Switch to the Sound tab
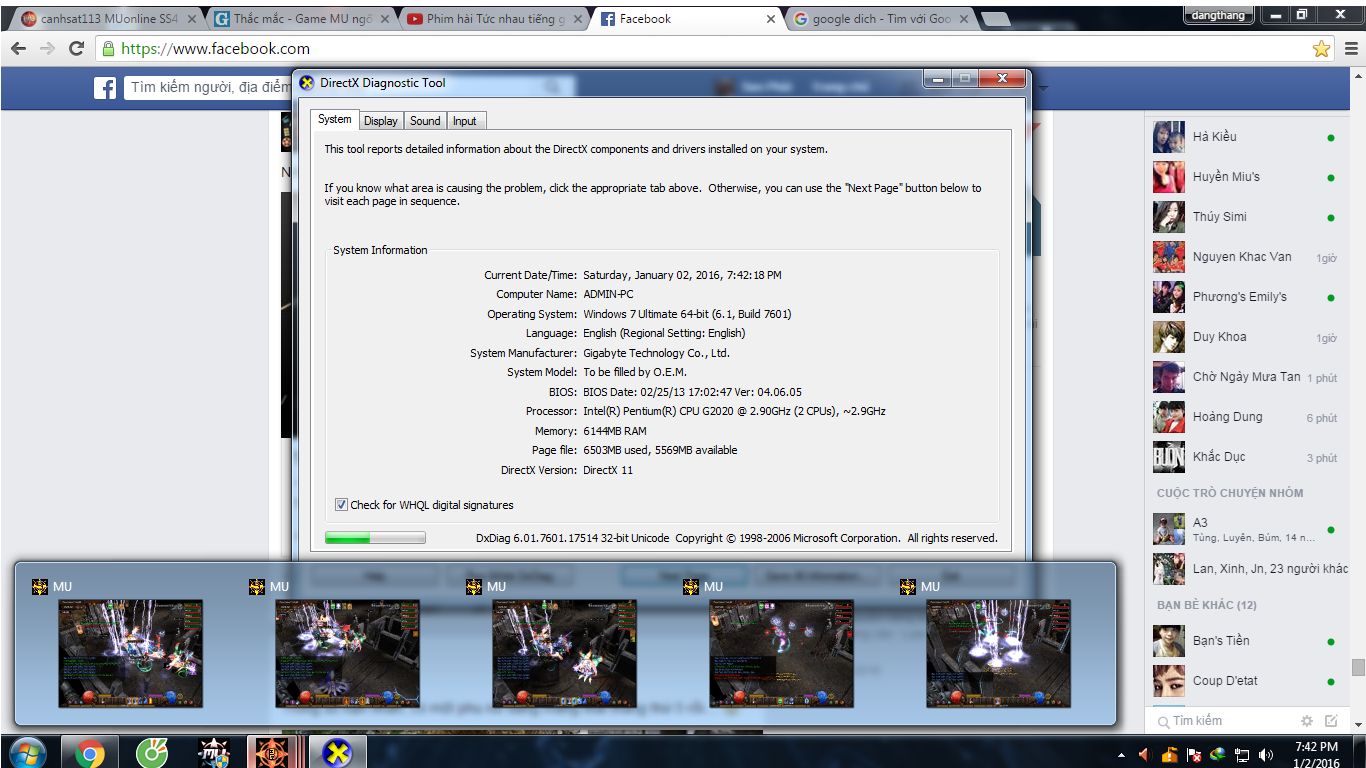Screen dimensions: 1366x768 (x=425, y=121)
